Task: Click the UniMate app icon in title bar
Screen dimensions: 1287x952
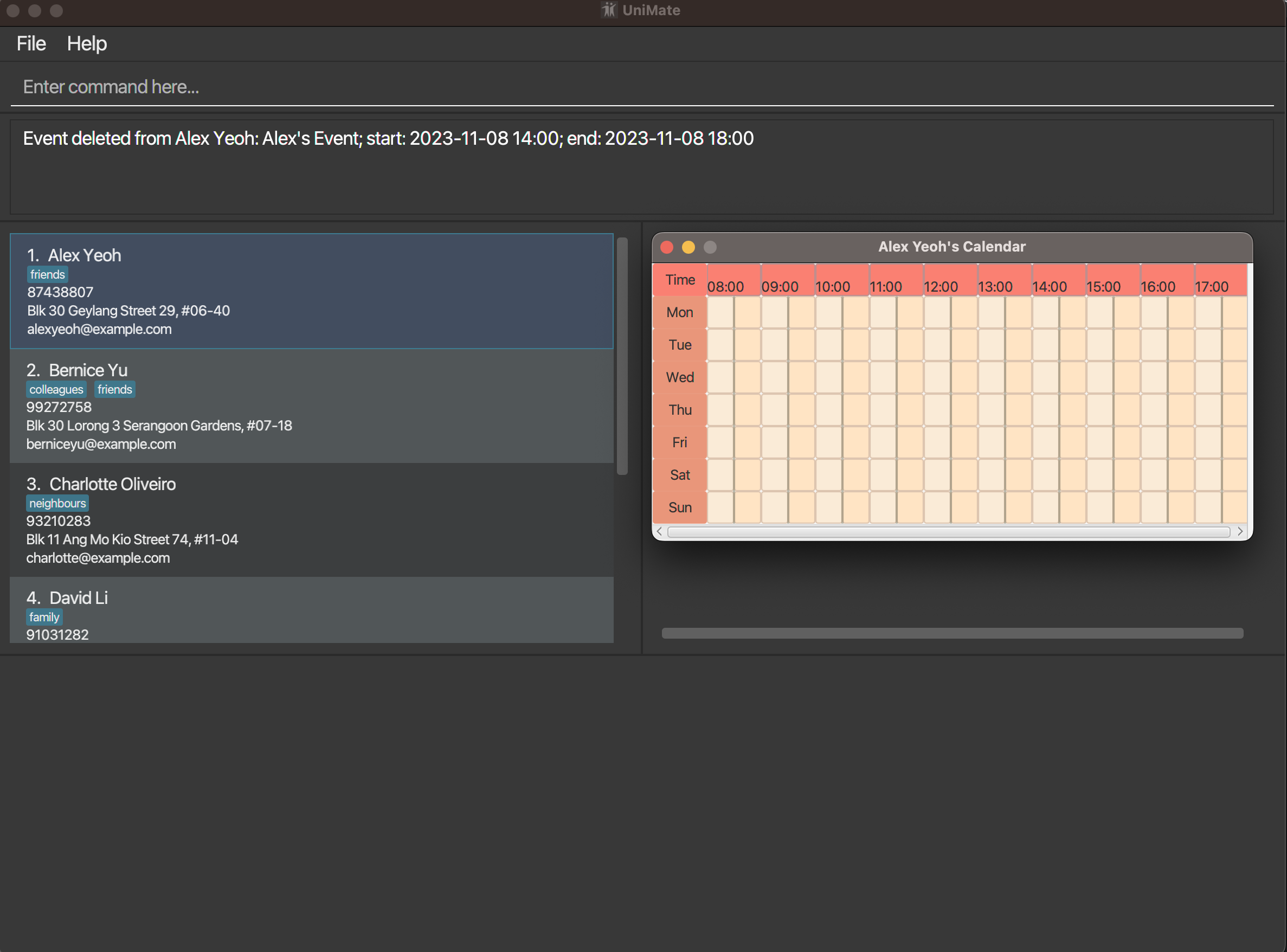Action: click(x=609, y=10)
